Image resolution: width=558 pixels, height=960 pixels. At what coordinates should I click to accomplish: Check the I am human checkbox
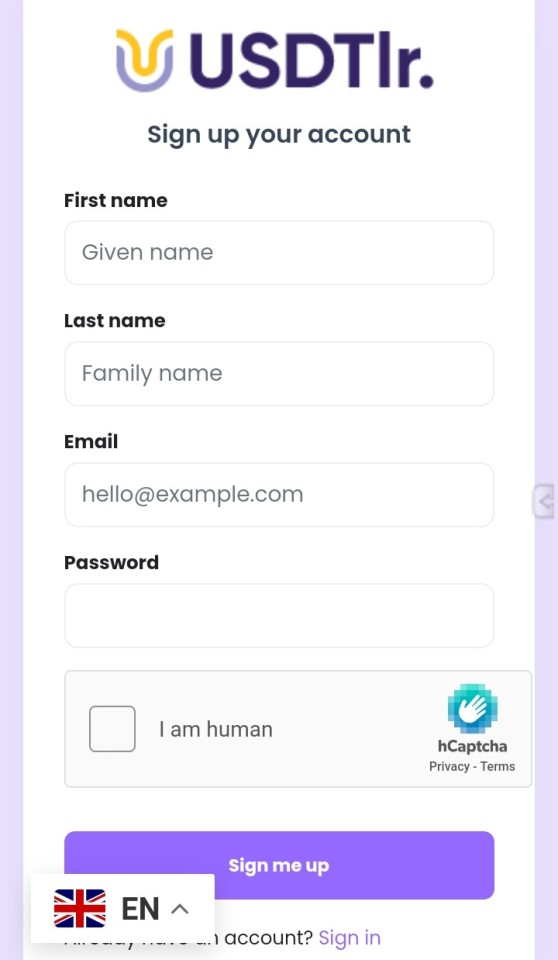[112, 729]
